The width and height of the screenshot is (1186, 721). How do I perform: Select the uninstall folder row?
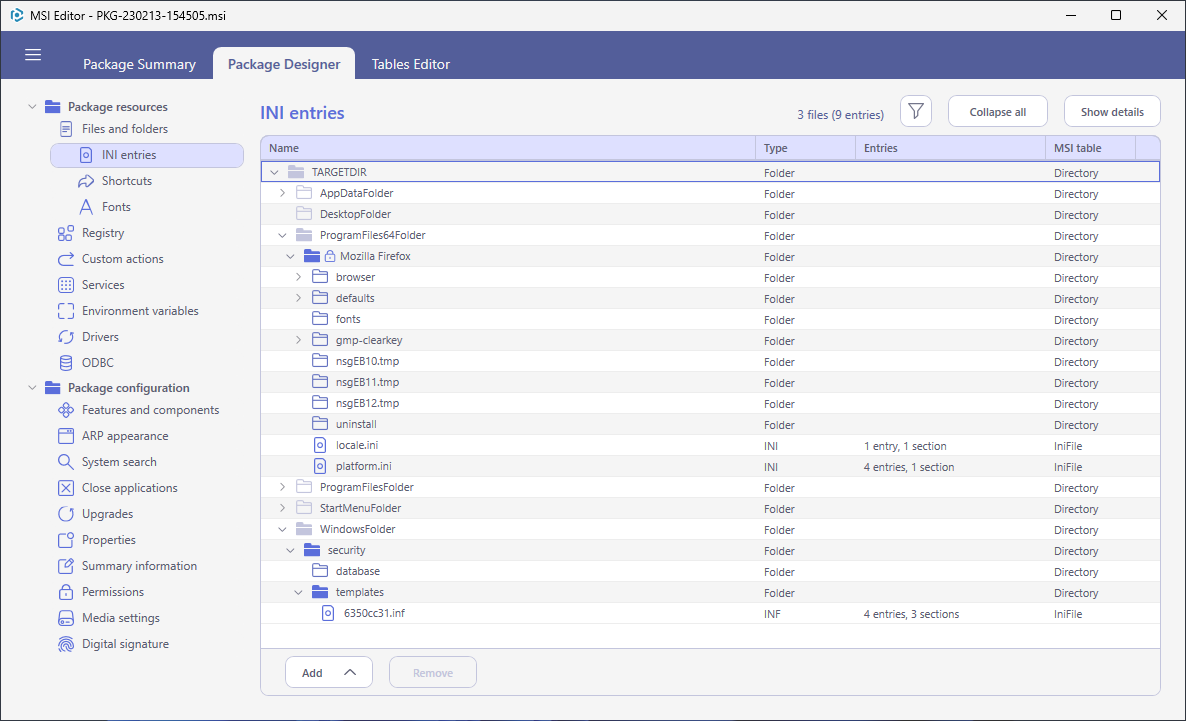(710, 424)
